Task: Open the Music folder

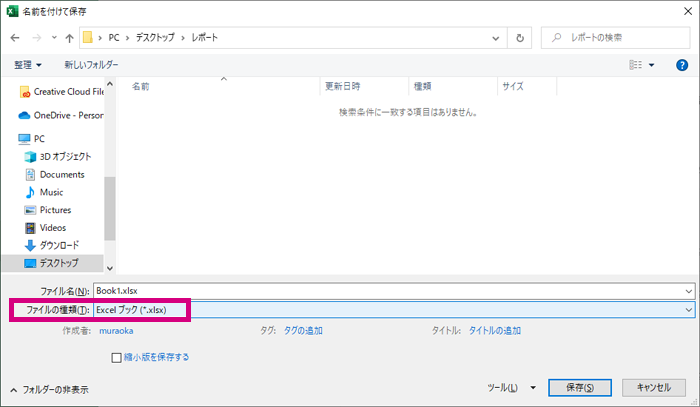Action: point(44,192)
